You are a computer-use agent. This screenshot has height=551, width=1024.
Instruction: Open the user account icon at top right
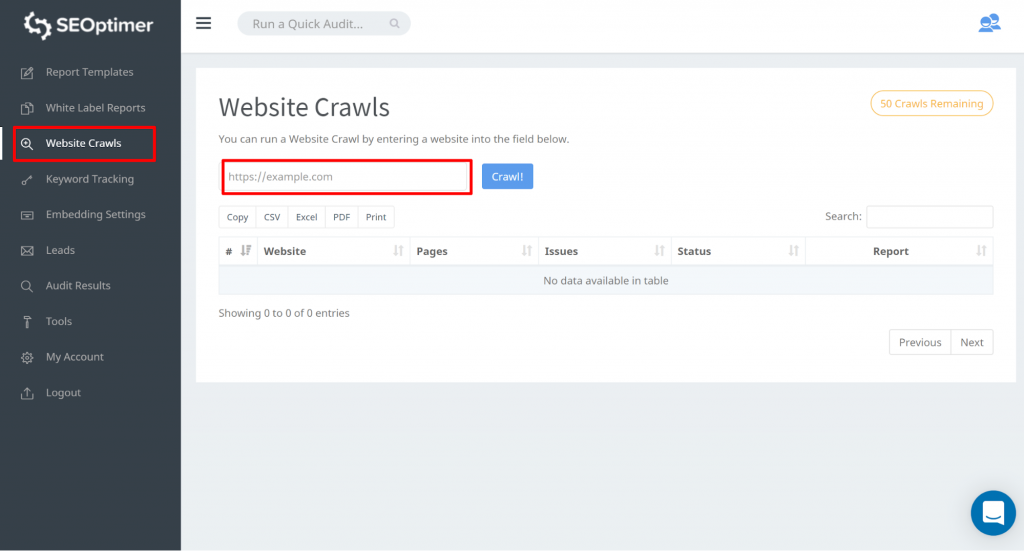988,23
